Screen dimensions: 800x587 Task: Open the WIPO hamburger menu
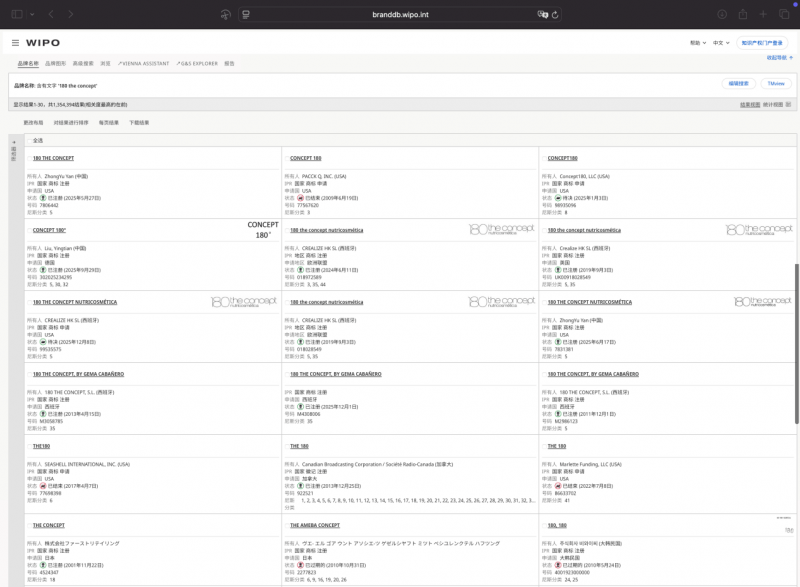pos(15,43)
